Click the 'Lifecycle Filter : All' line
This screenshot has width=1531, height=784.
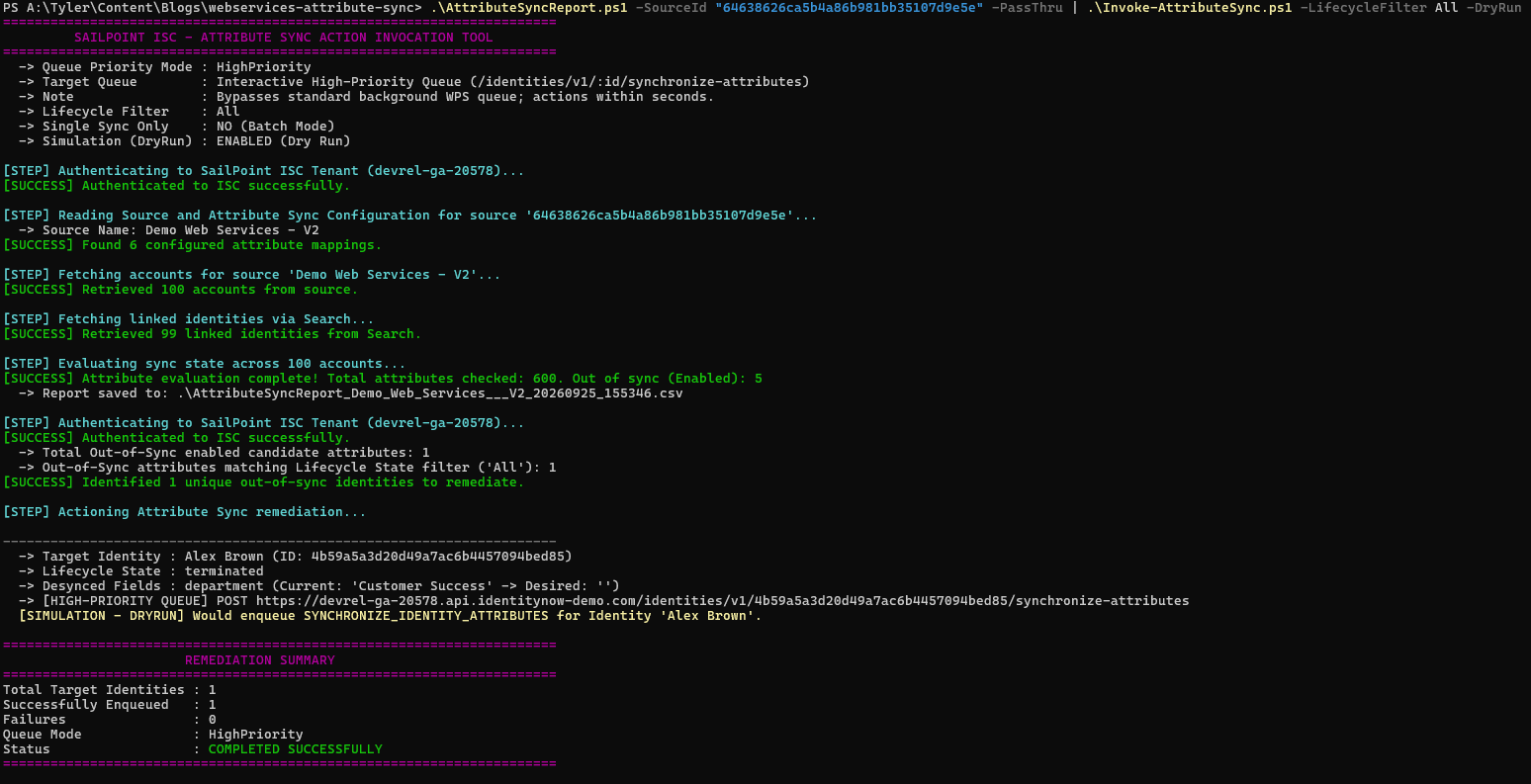(x=130, y=112)
